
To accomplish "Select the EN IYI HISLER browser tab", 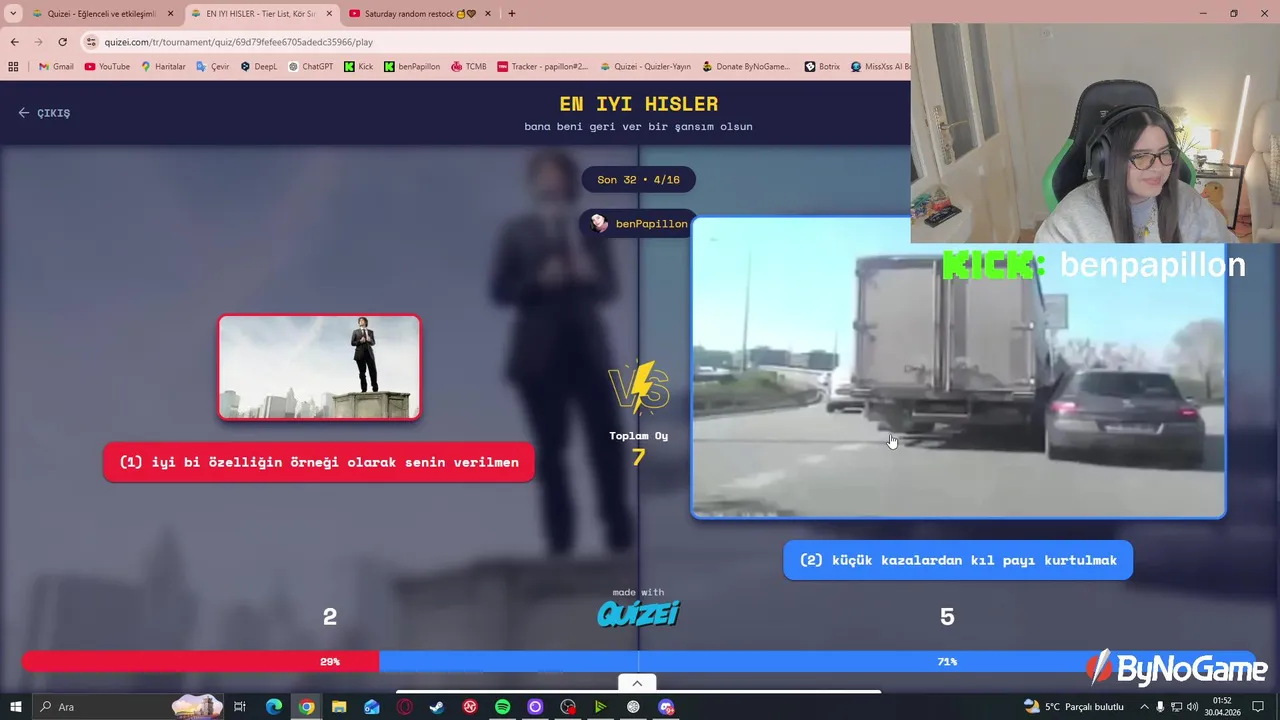I will (261, 14).
